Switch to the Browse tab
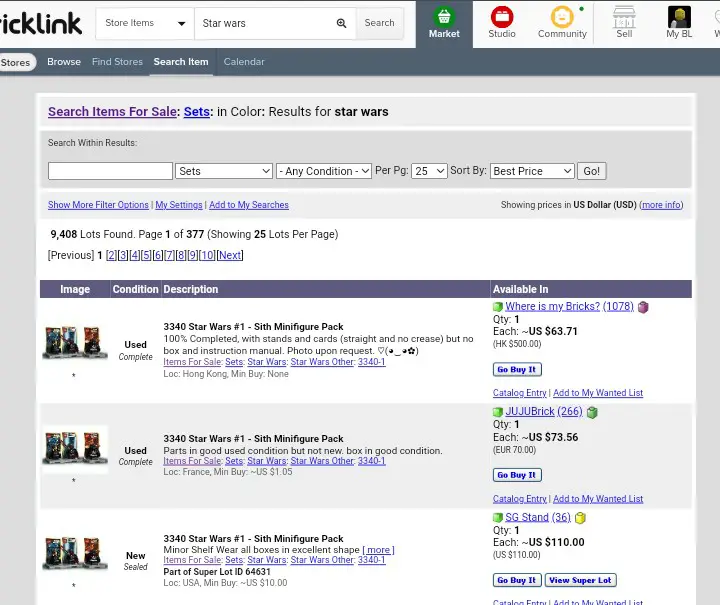720x605 pixels. [x=64, y=62]
